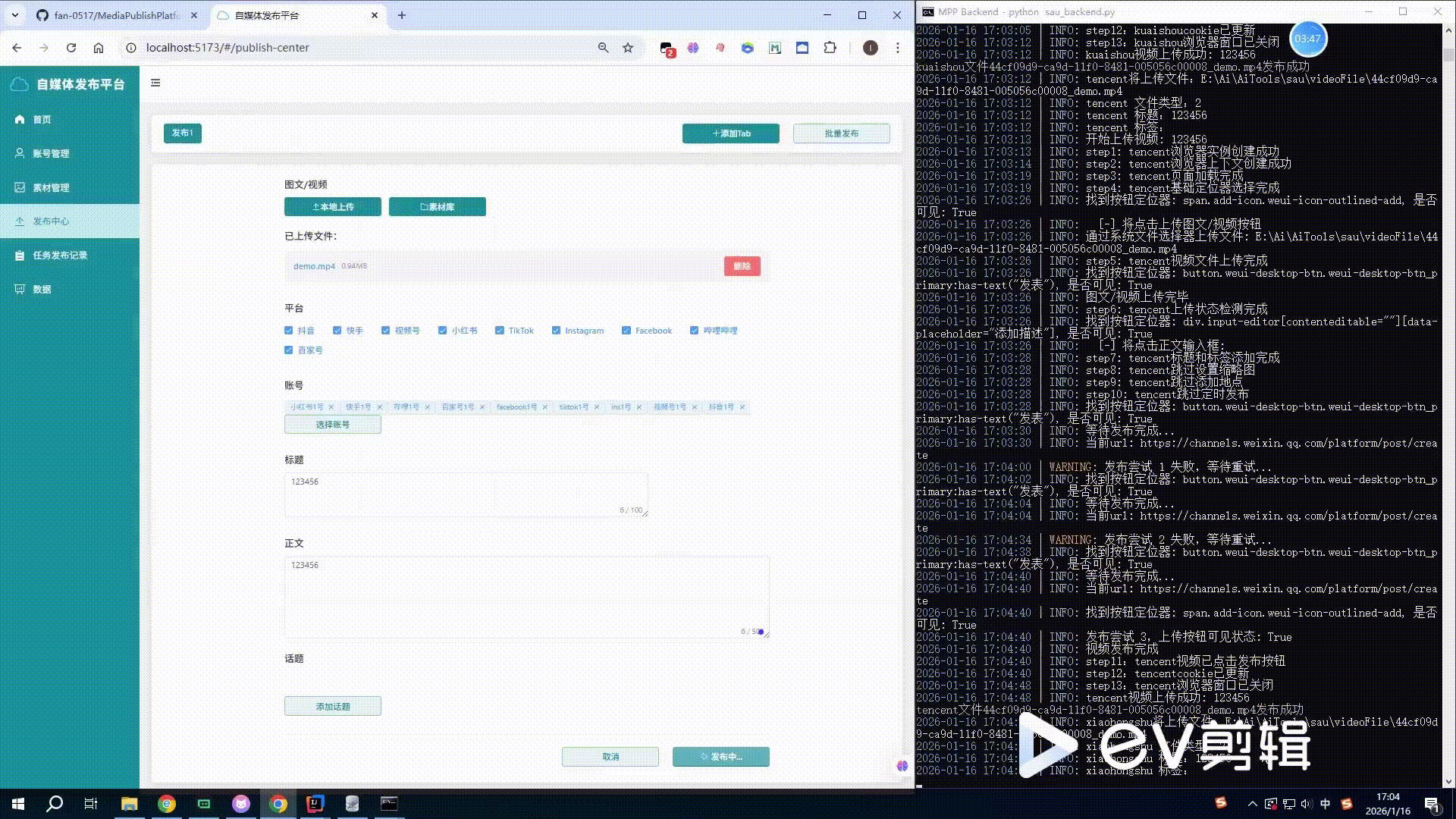
Task: Go to 账号管理 account management
Action: [50, 153]
